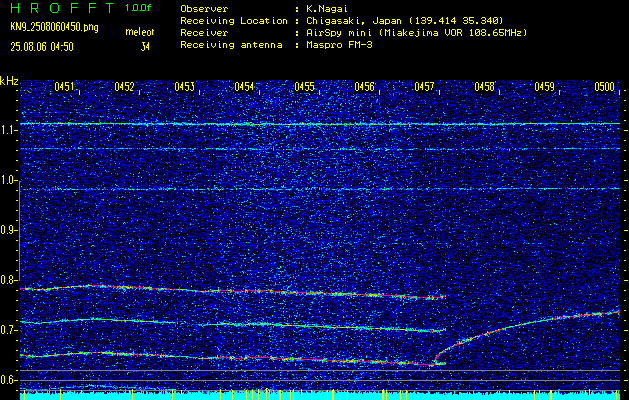Click the green version number beside the HROFFT title
The height and width of the screenshot is (400, 629).
point(138,8)
